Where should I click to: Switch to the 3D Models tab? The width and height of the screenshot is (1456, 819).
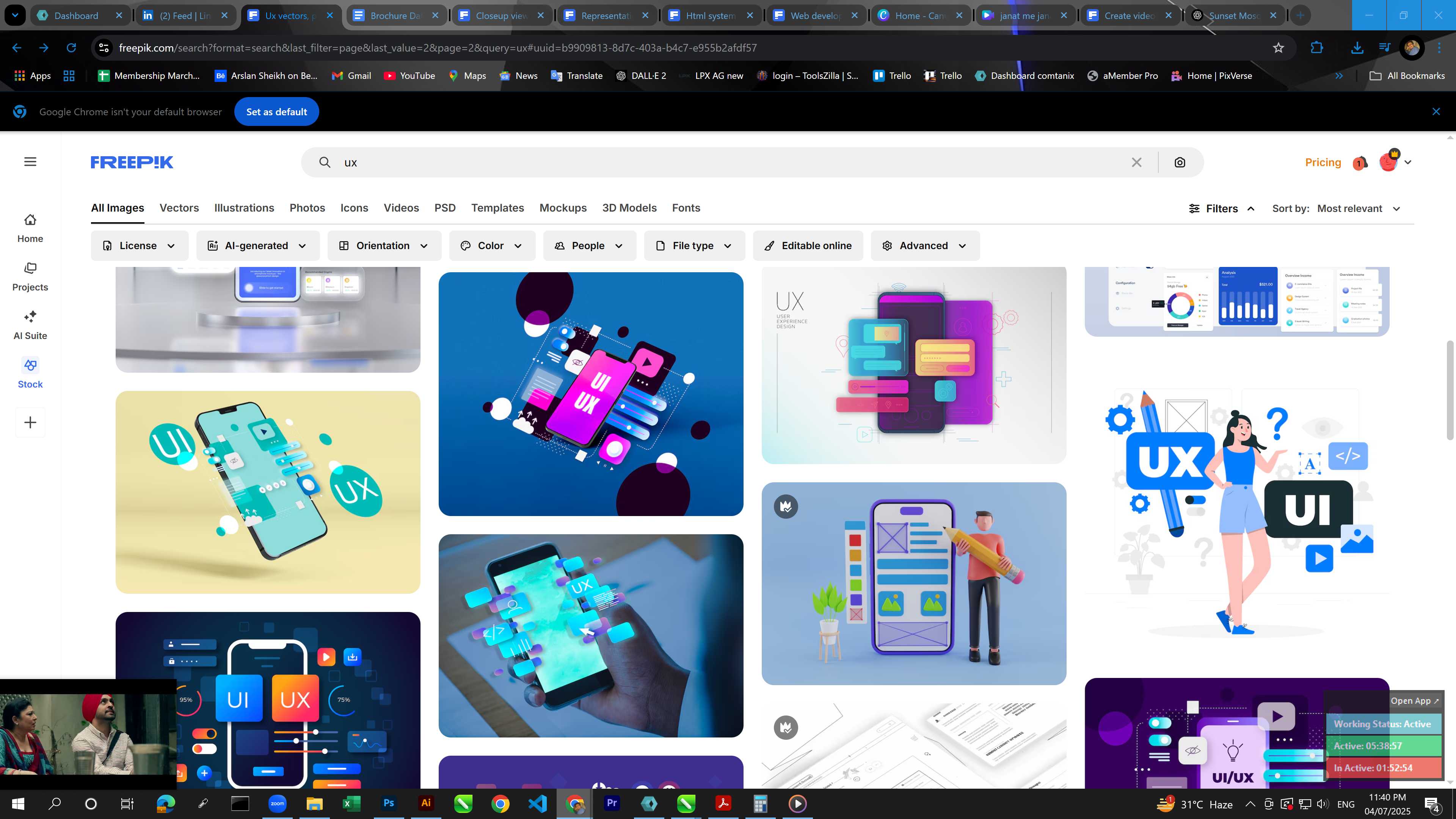click(x=629, y=208)
